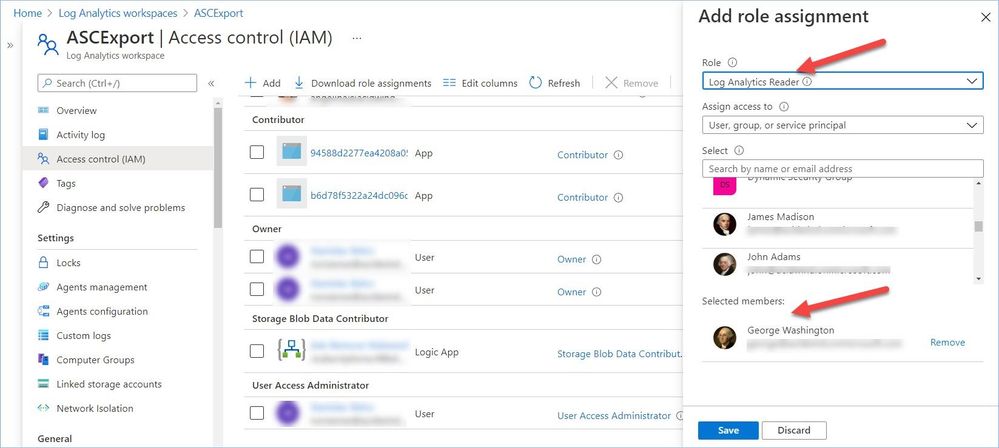Viewport: 999px width, 448px height.
Task: Click down arrow of member list scrollbar
Action: click(x=979, y=278)
